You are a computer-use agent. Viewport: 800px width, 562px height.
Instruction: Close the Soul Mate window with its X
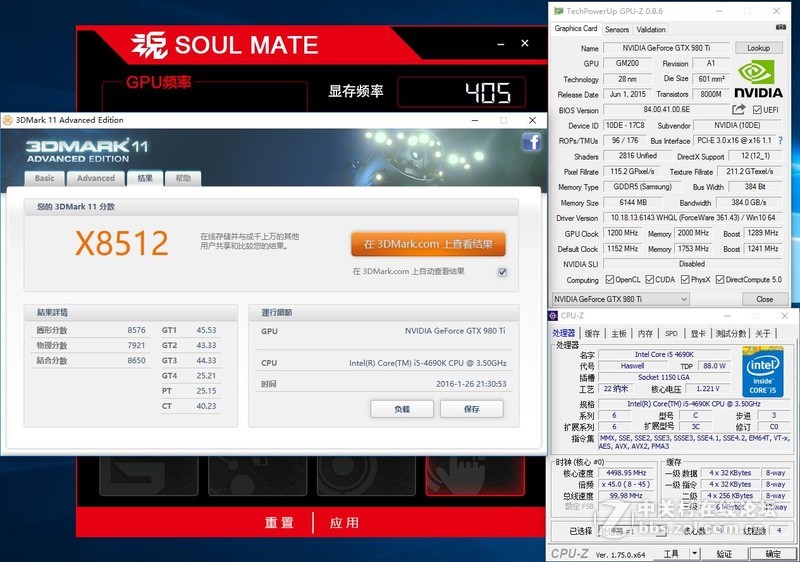(524, 43)
